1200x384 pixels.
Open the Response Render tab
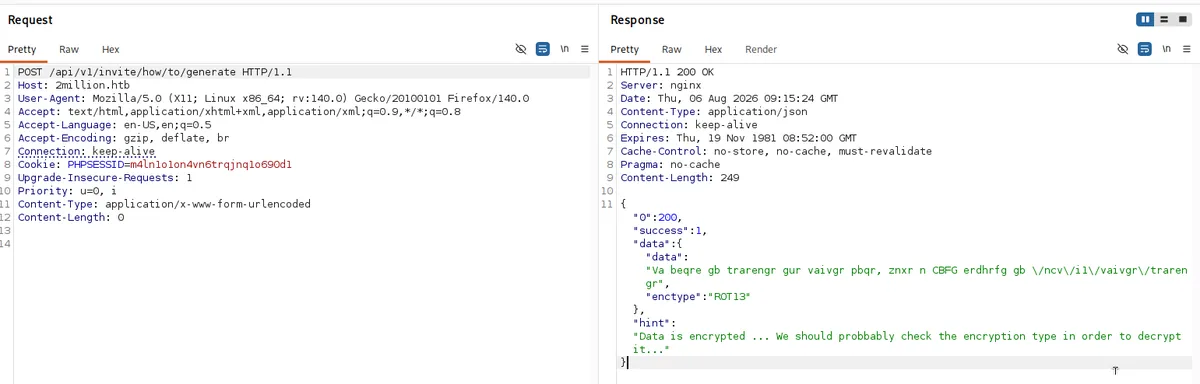coord(761,49)
